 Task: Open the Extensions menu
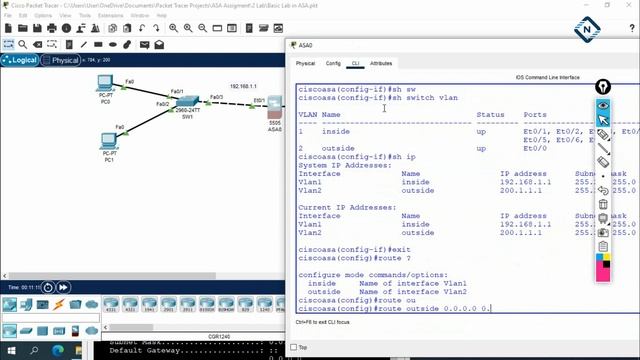[110, 16]
